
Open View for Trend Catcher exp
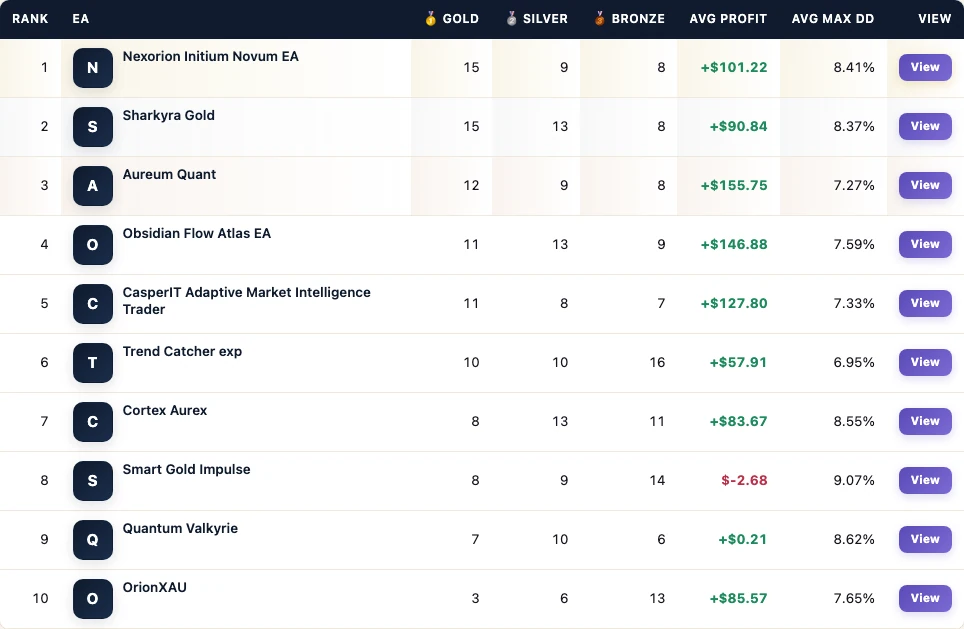(x=925, y=362)
